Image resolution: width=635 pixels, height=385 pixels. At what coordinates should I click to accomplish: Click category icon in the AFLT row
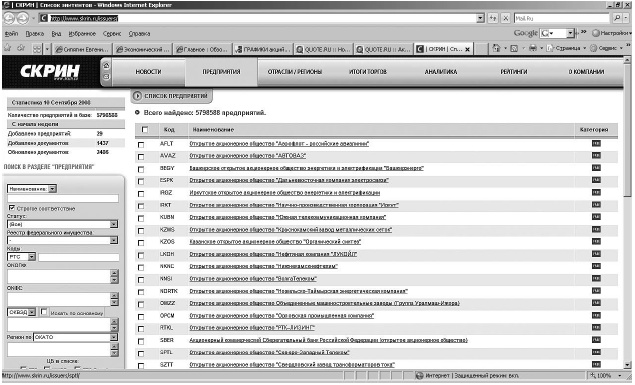[x=596, y=144]
